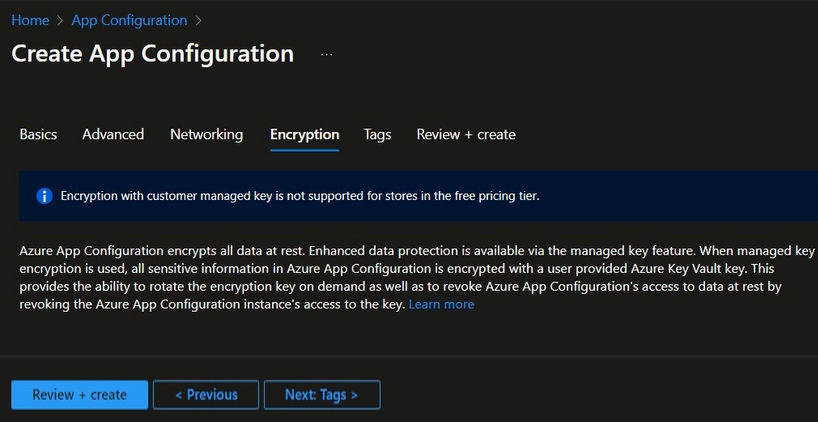Click the free pricing tier banner message
Screen dimensions: 818x422
300,196
